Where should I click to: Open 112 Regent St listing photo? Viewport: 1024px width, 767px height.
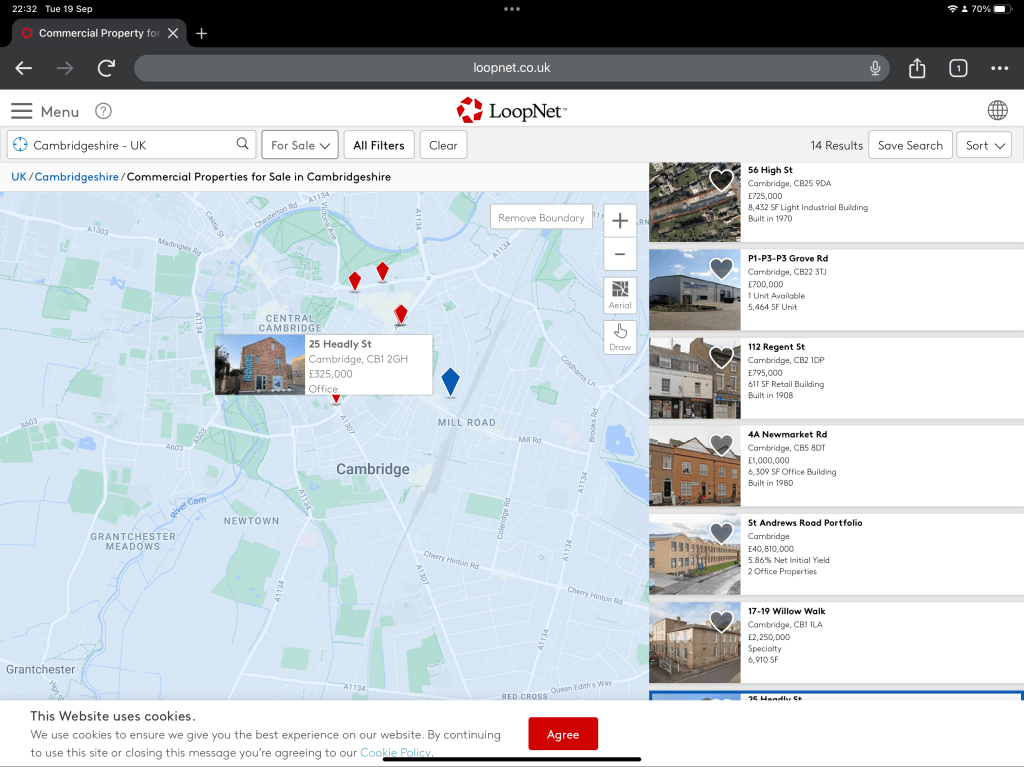point(695,378)
